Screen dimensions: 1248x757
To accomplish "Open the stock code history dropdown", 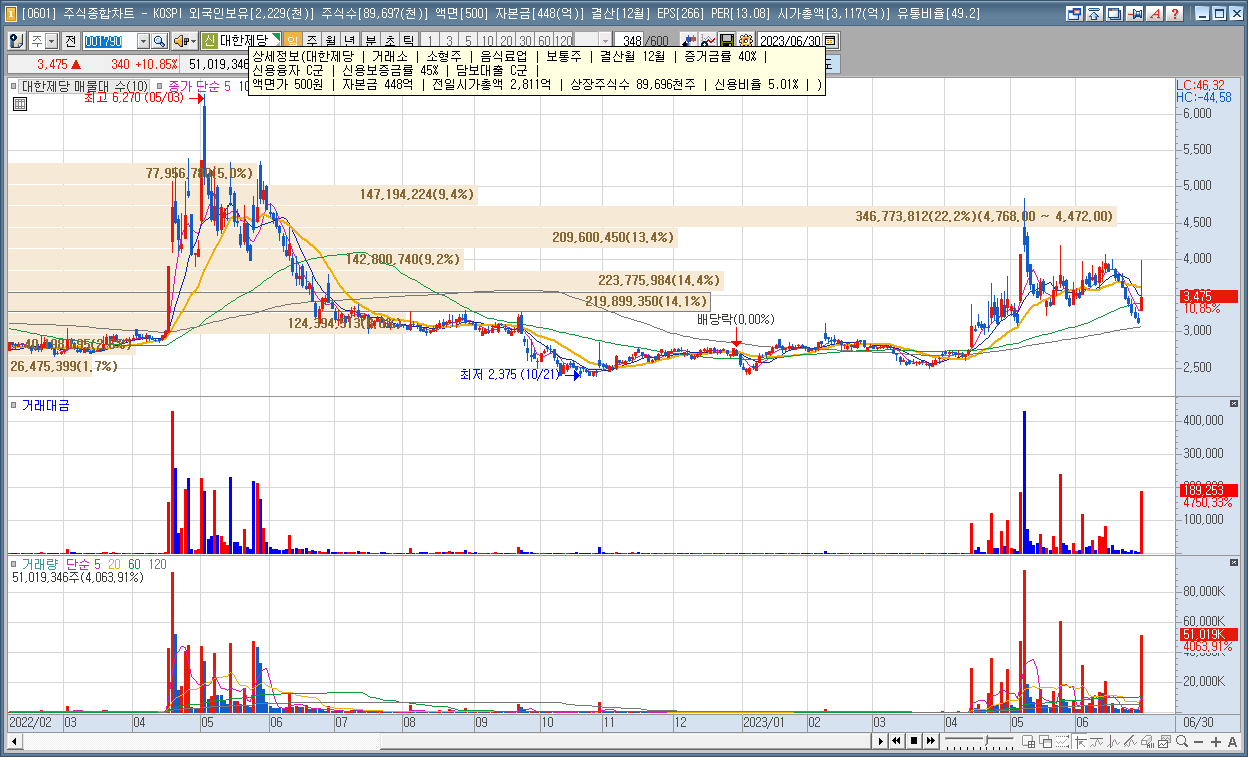I will (143, 41).
